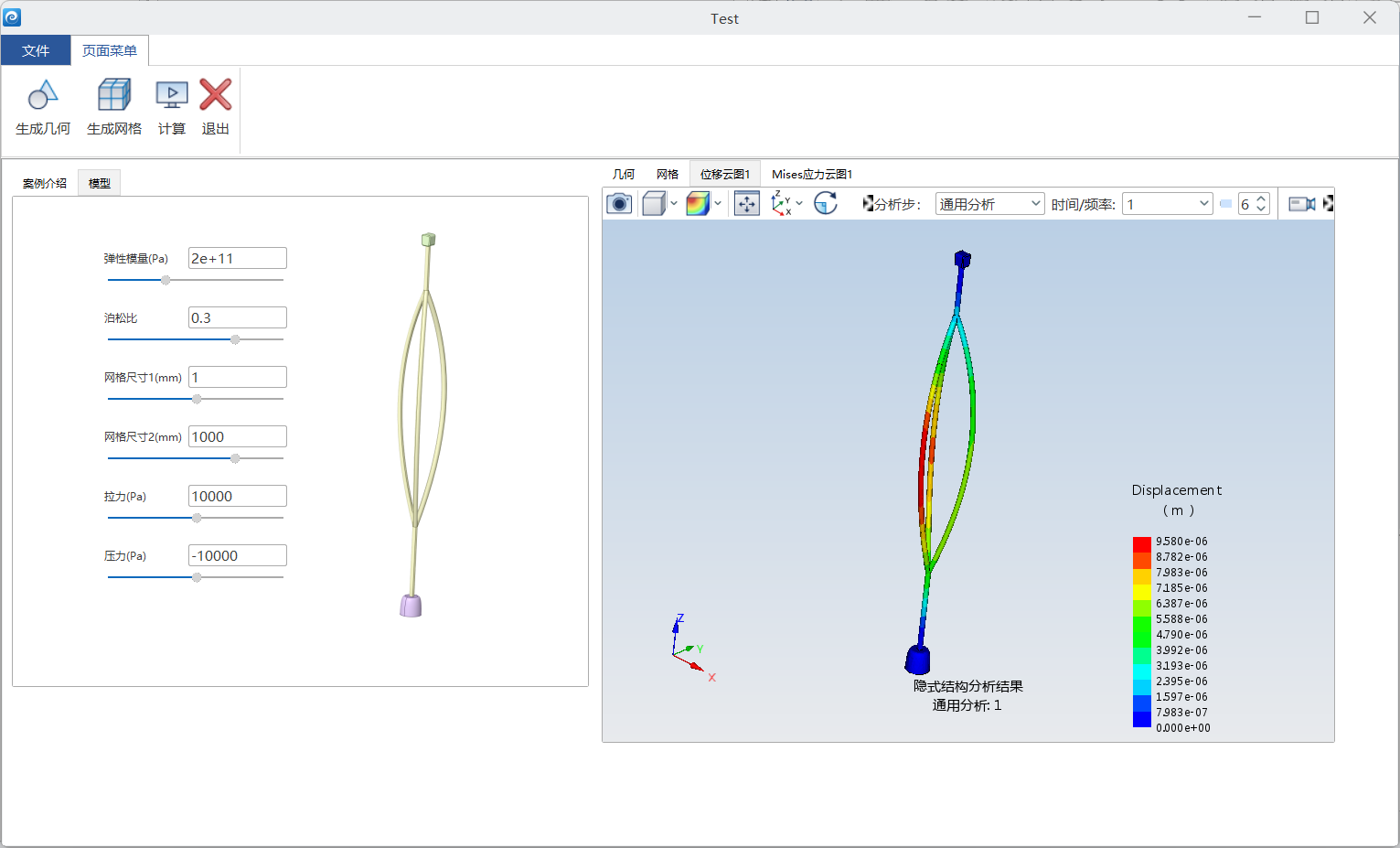This screenshot has height=848, width=1400.
Task: Click the 拉力 slider handle
Action: tap(197, 518)
